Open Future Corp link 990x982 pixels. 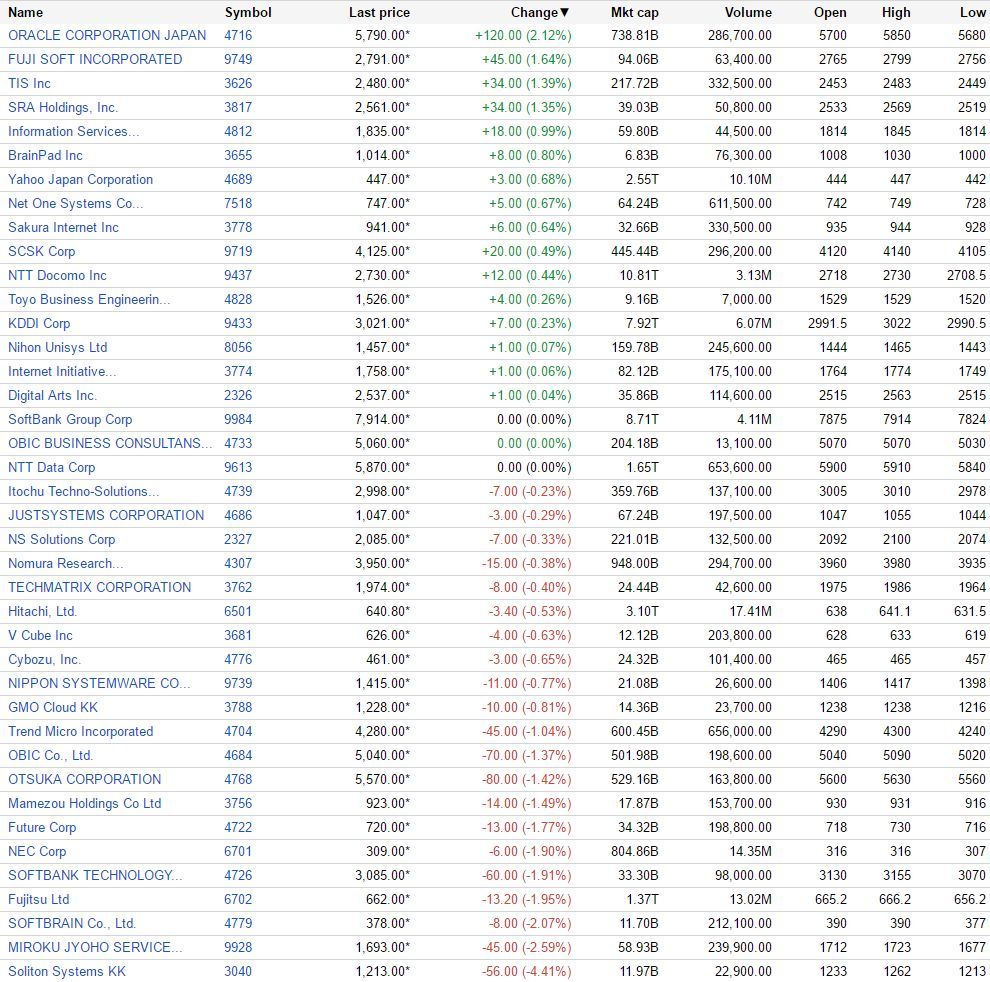[x=42, y=827]
